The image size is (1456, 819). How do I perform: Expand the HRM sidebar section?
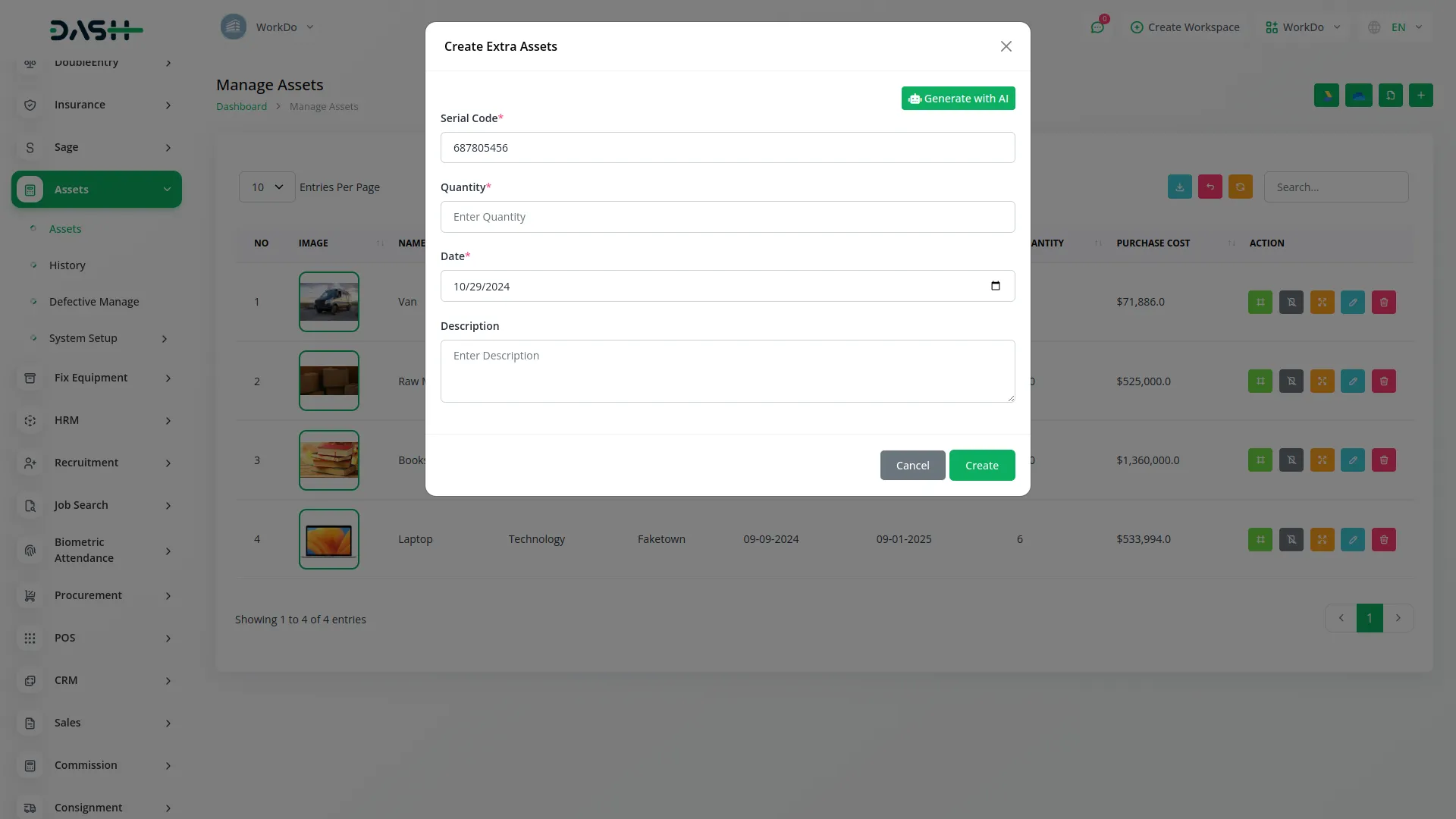tap(96, 420)
